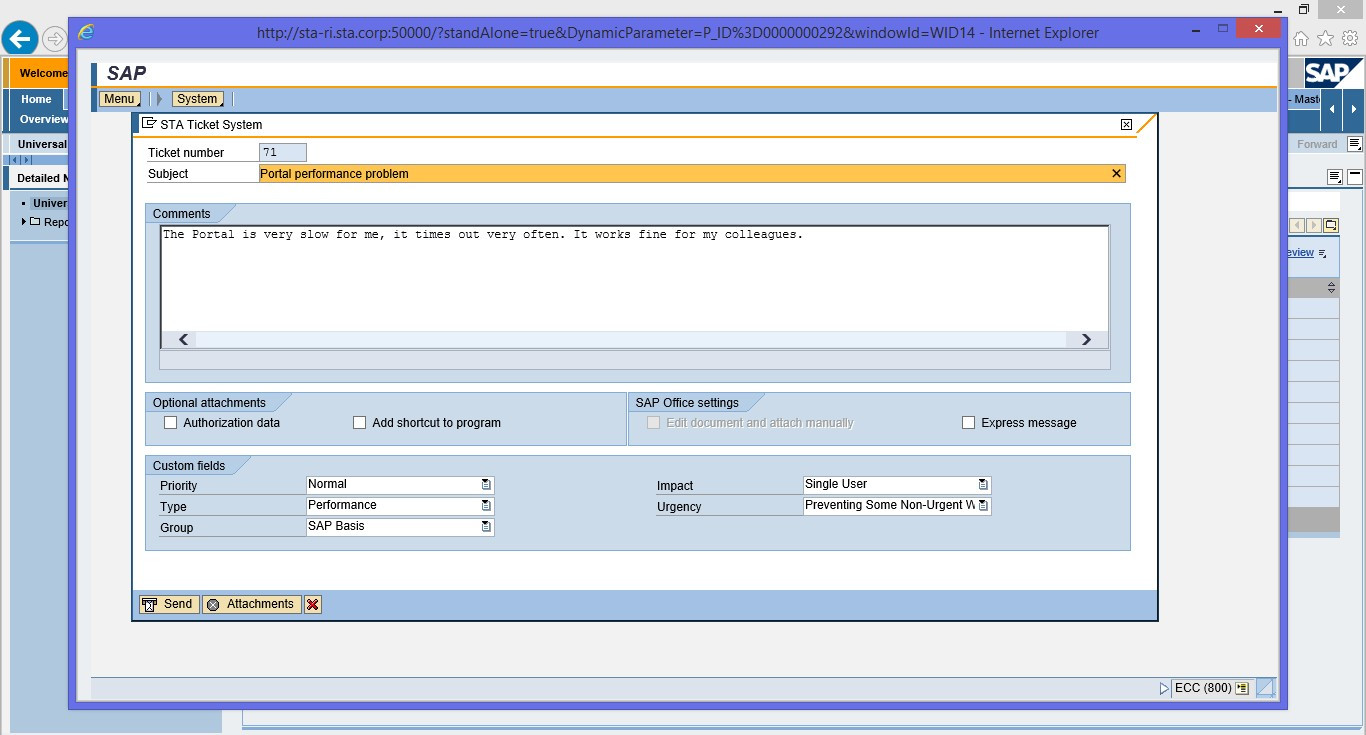
Task: Expand the status bar triangle near ECC (800)
Action: point(1164,688)
